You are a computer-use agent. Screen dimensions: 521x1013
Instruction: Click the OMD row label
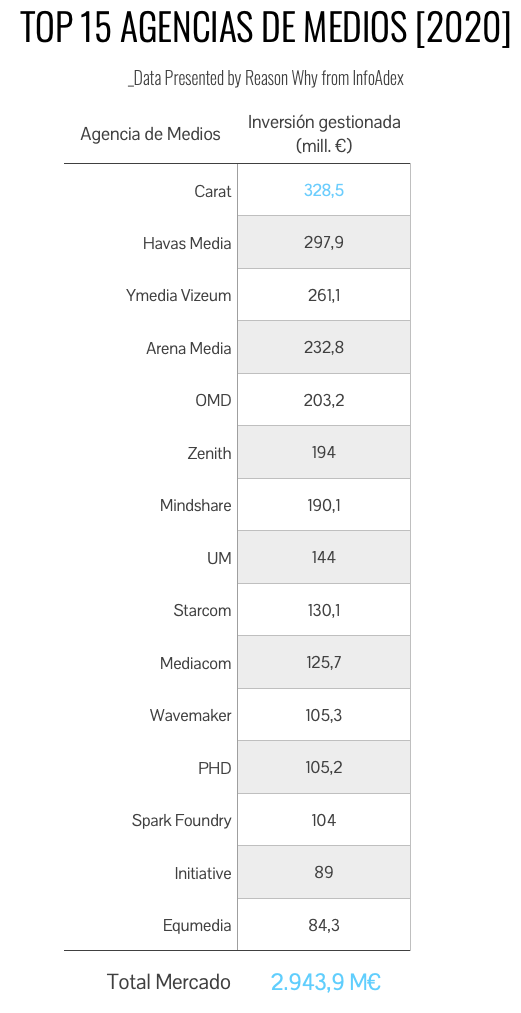pos(213,401)
